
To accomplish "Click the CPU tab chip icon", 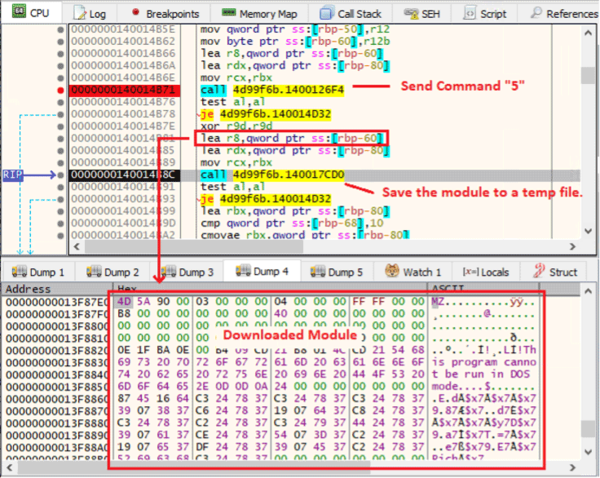I will pyautogui.click(x=18, y=11).
